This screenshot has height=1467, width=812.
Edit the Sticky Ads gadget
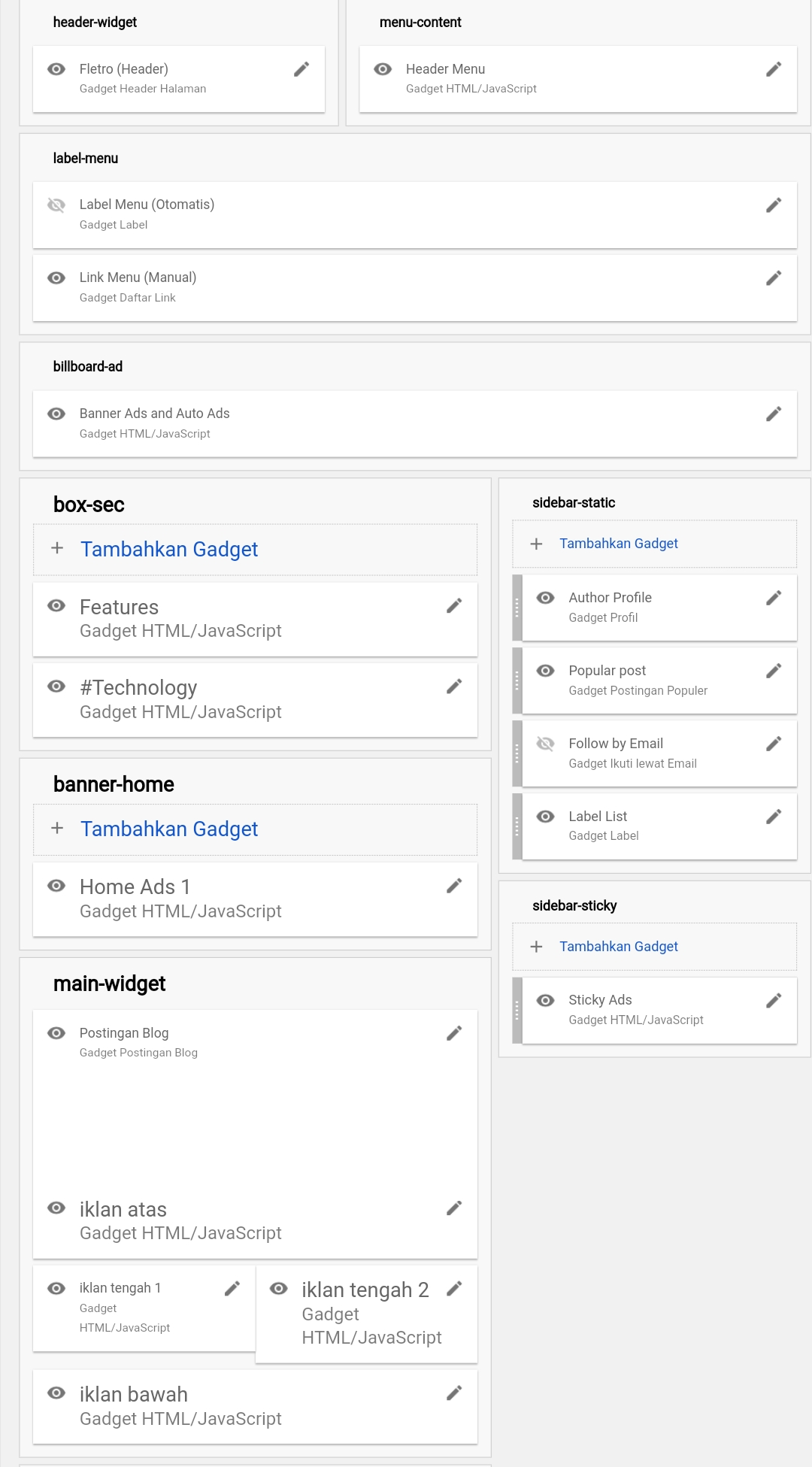pyautogui.click(x=774, y=1000)
